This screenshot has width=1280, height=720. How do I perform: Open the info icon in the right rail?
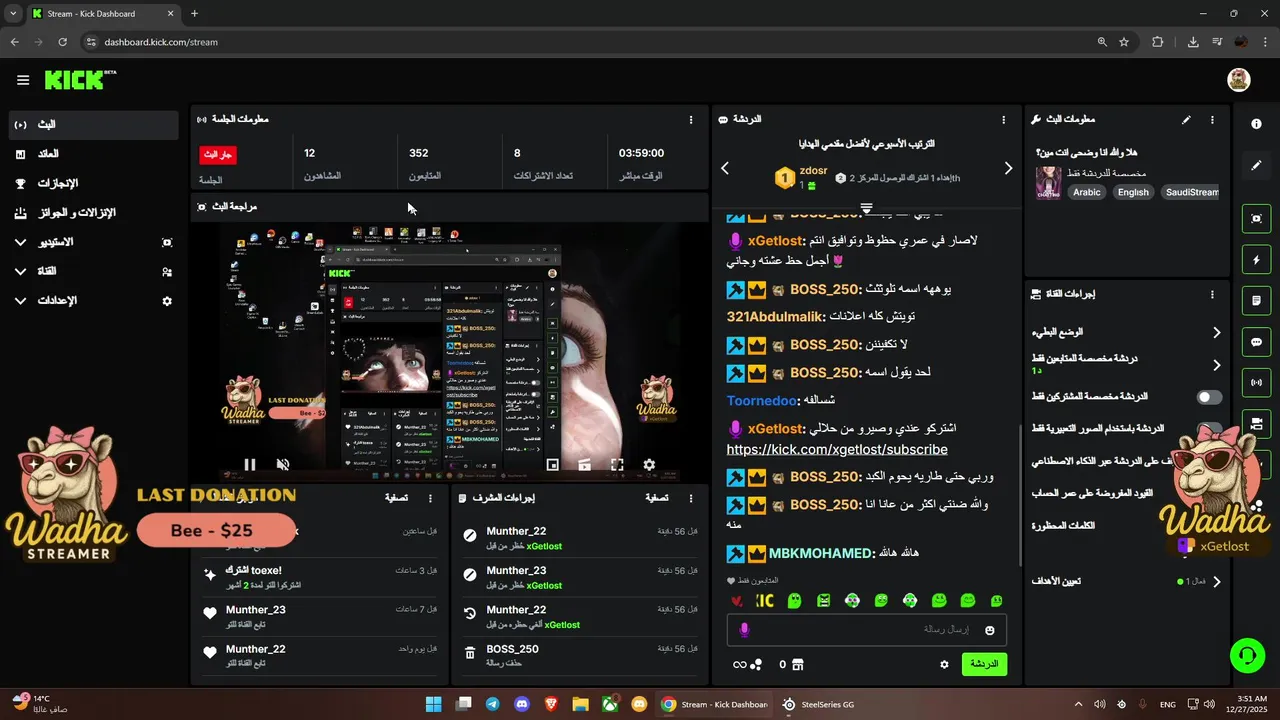1256,124
